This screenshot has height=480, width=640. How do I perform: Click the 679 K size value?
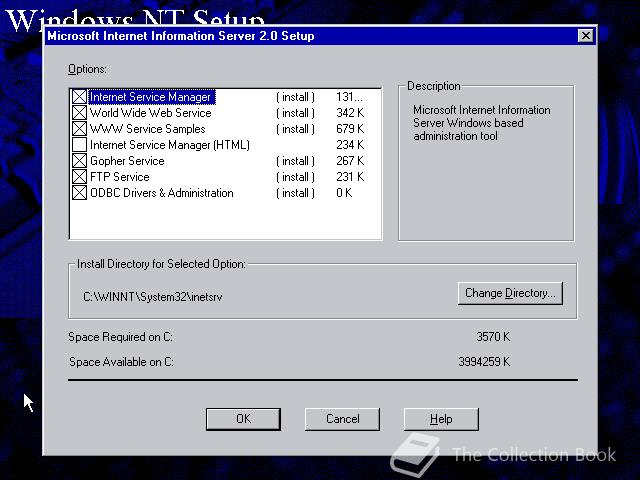pyautogui.click(x=350, y=129)
